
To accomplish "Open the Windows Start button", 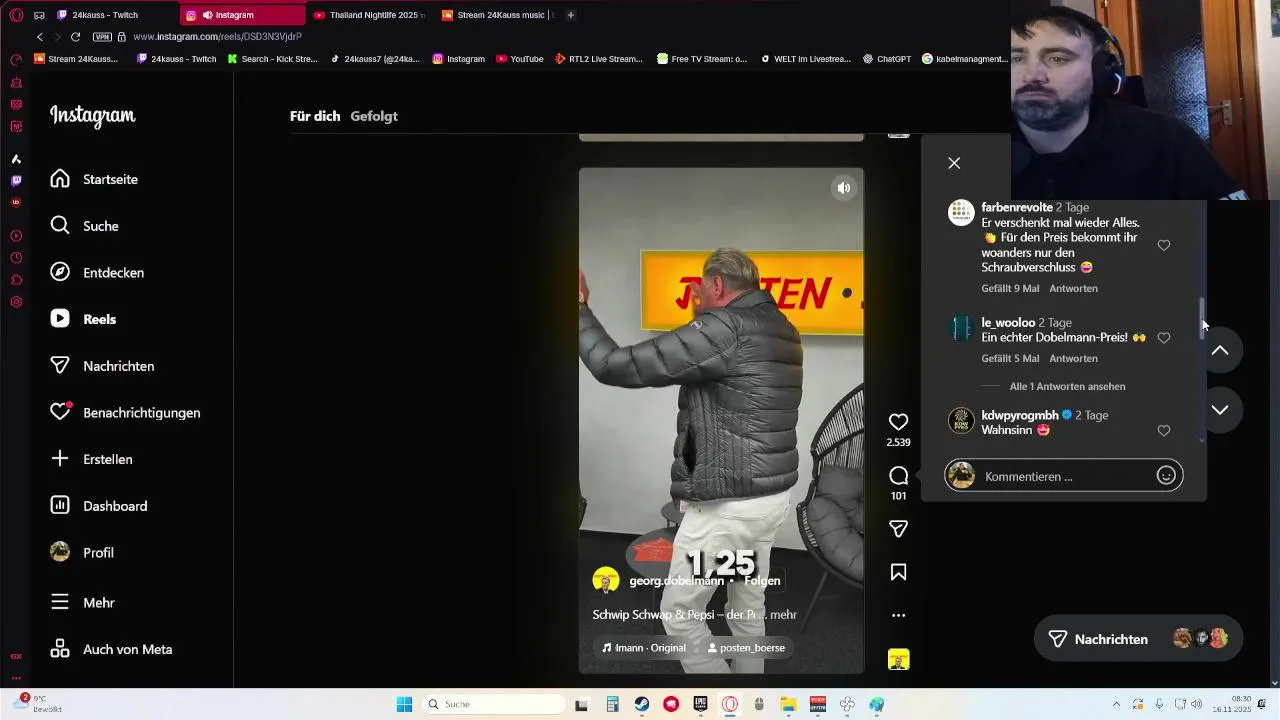I will pyautogui.click(x=404, y=704).
